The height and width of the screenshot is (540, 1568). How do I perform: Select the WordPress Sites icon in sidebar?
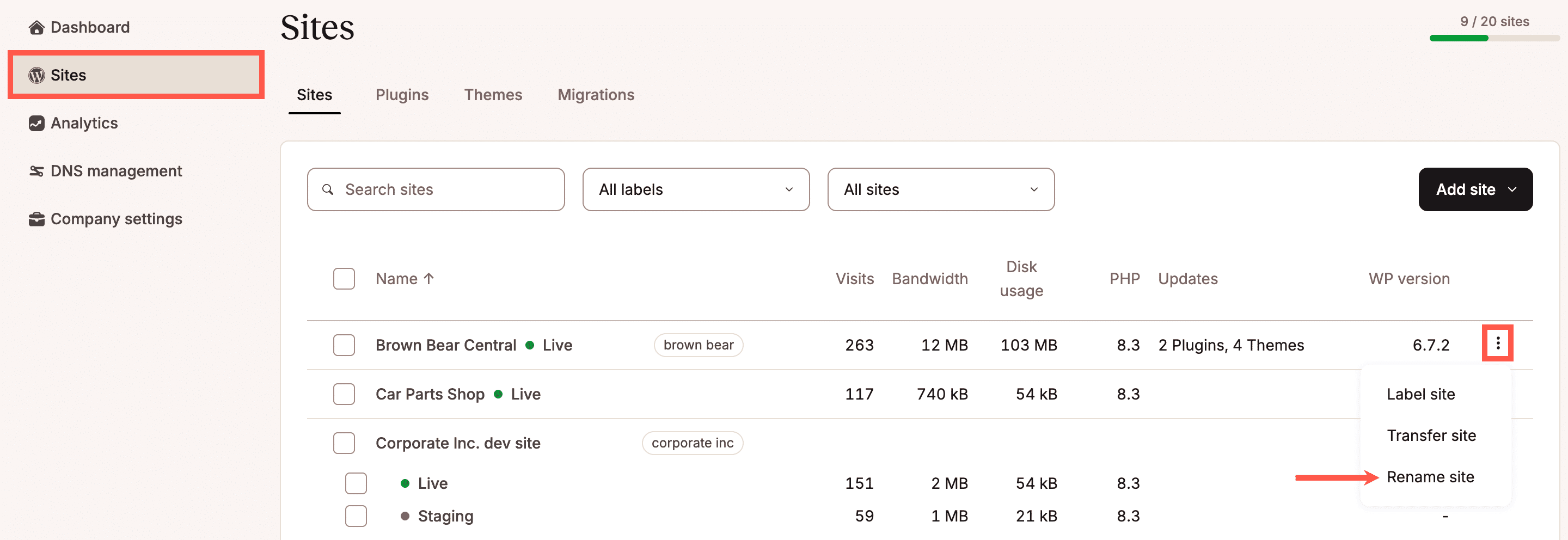pos(36,74)
